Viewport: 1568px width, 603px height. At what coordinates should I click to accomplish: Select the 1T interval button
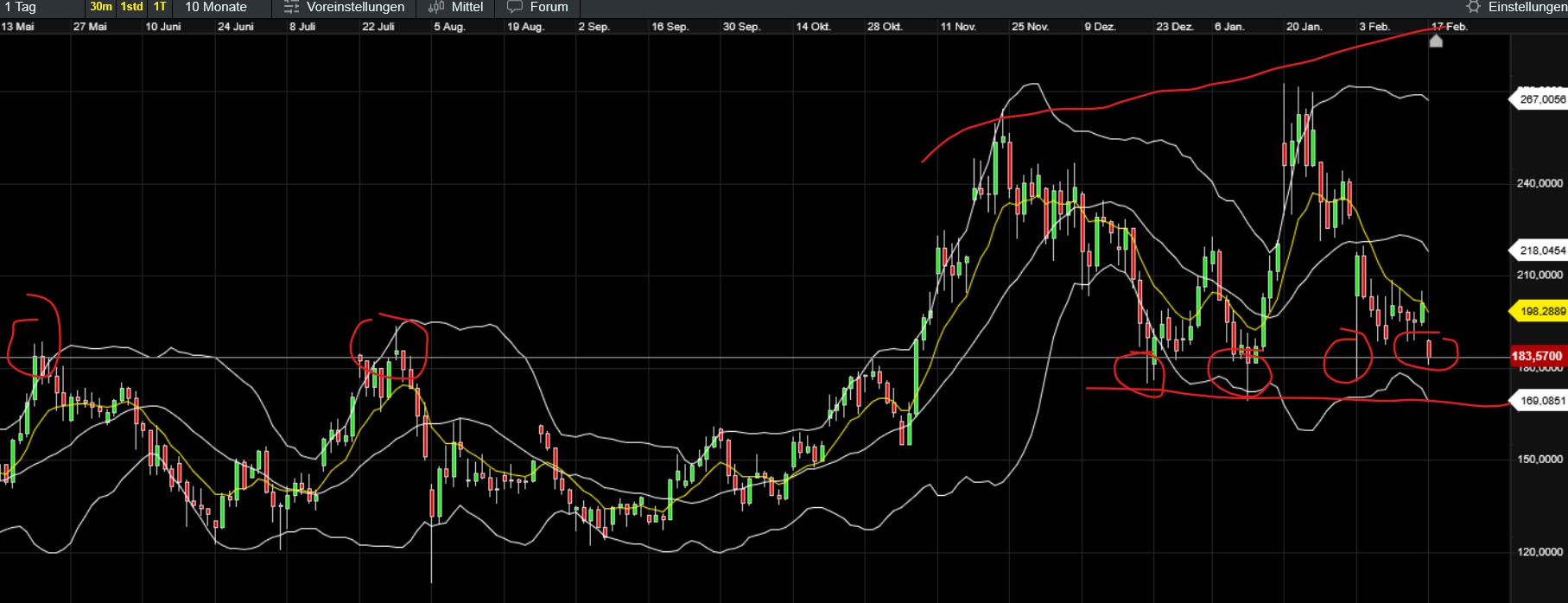pos(160,7)
